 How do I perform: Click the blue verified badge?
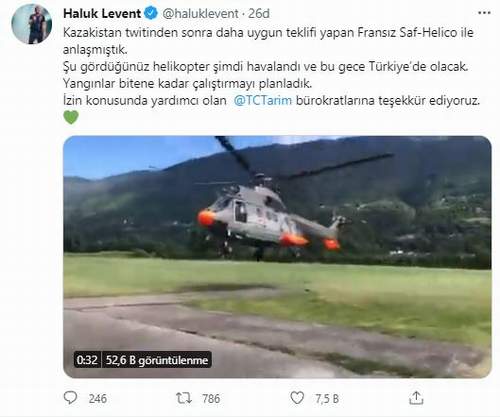(x=151, y=13)
